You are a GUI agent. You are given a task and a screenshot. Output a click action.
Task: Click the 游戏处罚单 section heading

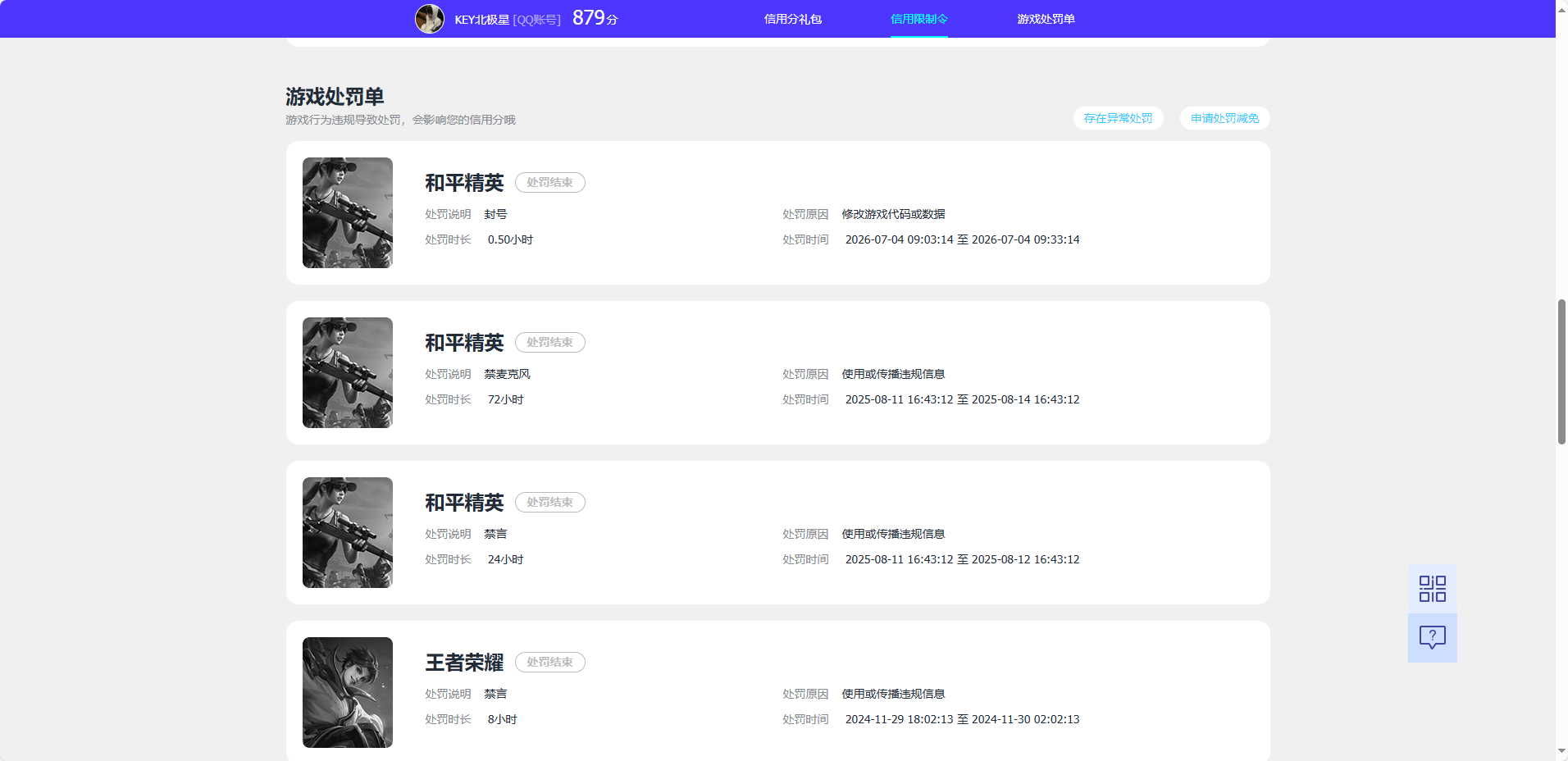(x=335, y=96)
